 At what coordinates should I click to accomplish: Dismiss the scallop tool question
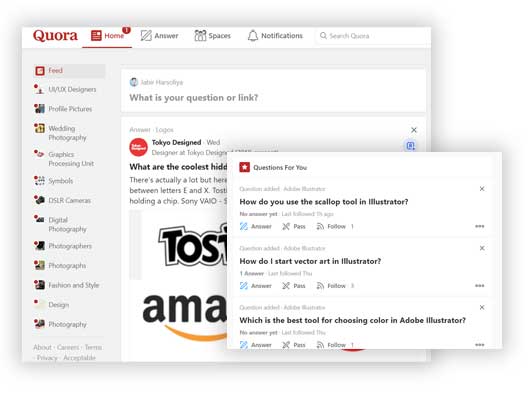point(482,189)
